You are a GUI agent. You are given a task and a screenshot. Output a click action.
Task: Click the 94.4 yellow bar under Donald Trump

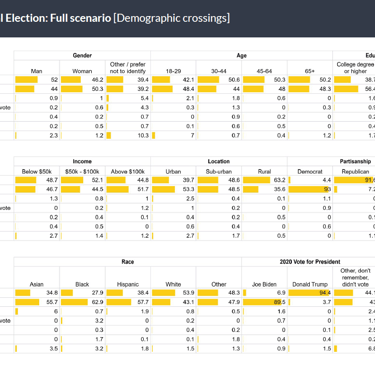pyautogui.click(x=309, y=293)
